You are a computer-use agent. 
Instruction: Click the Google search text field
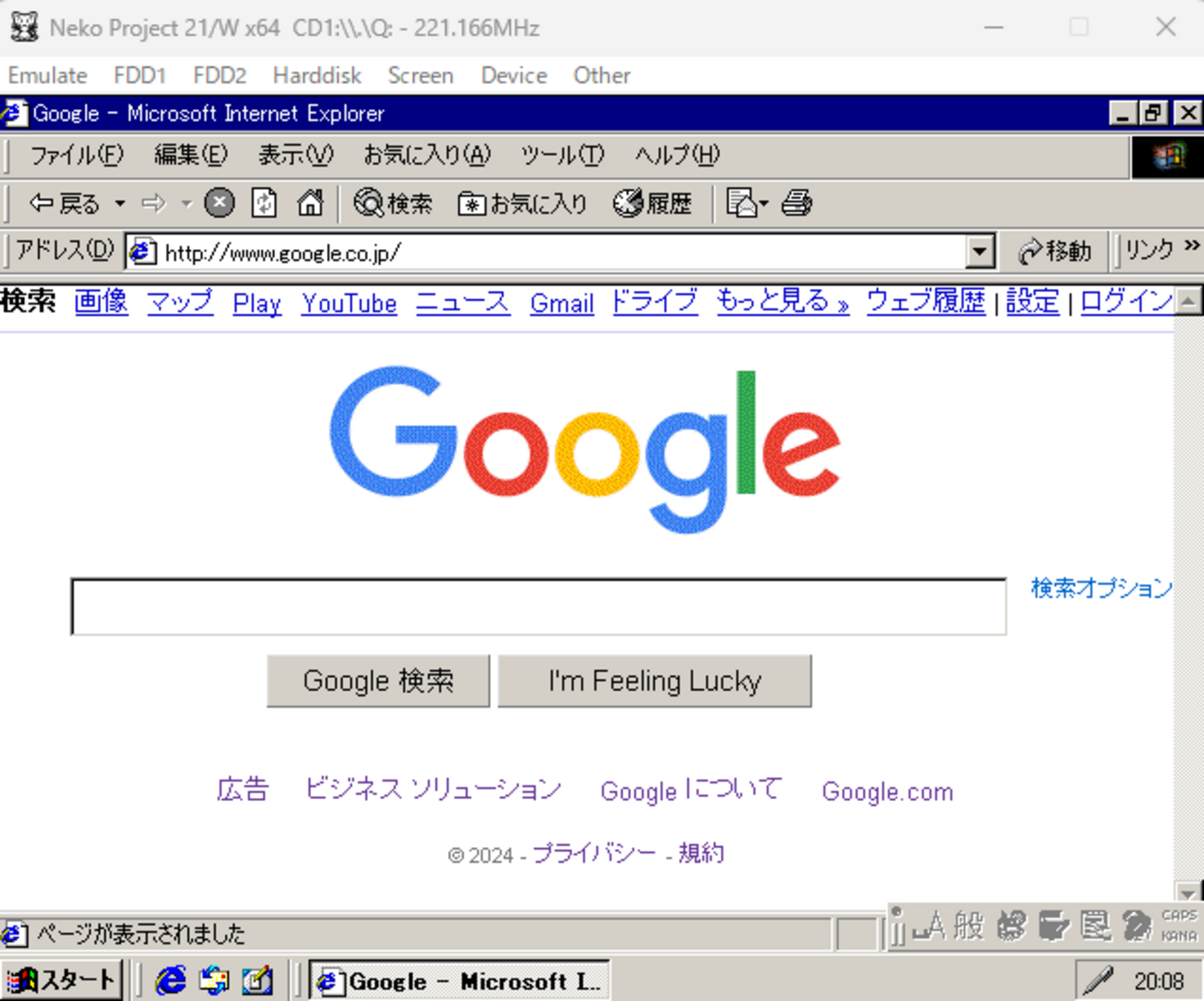coord(539,607)
